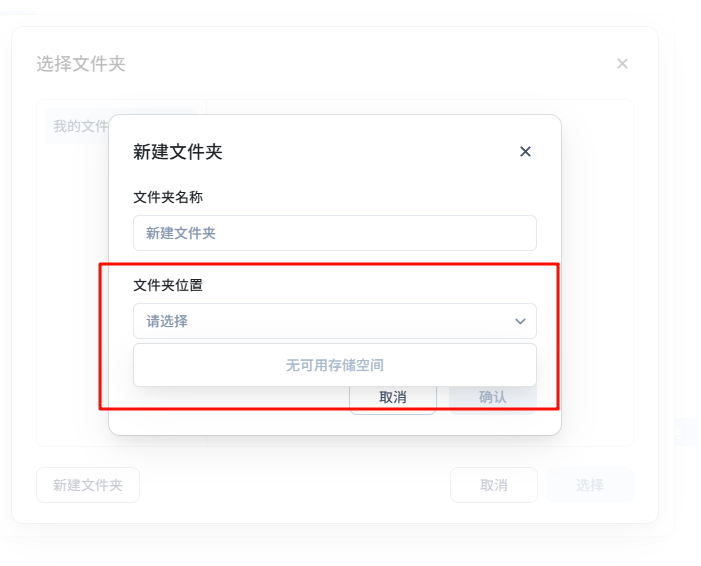Close the 新建文件夹 dialog with its X icon

tap(525, 152)
